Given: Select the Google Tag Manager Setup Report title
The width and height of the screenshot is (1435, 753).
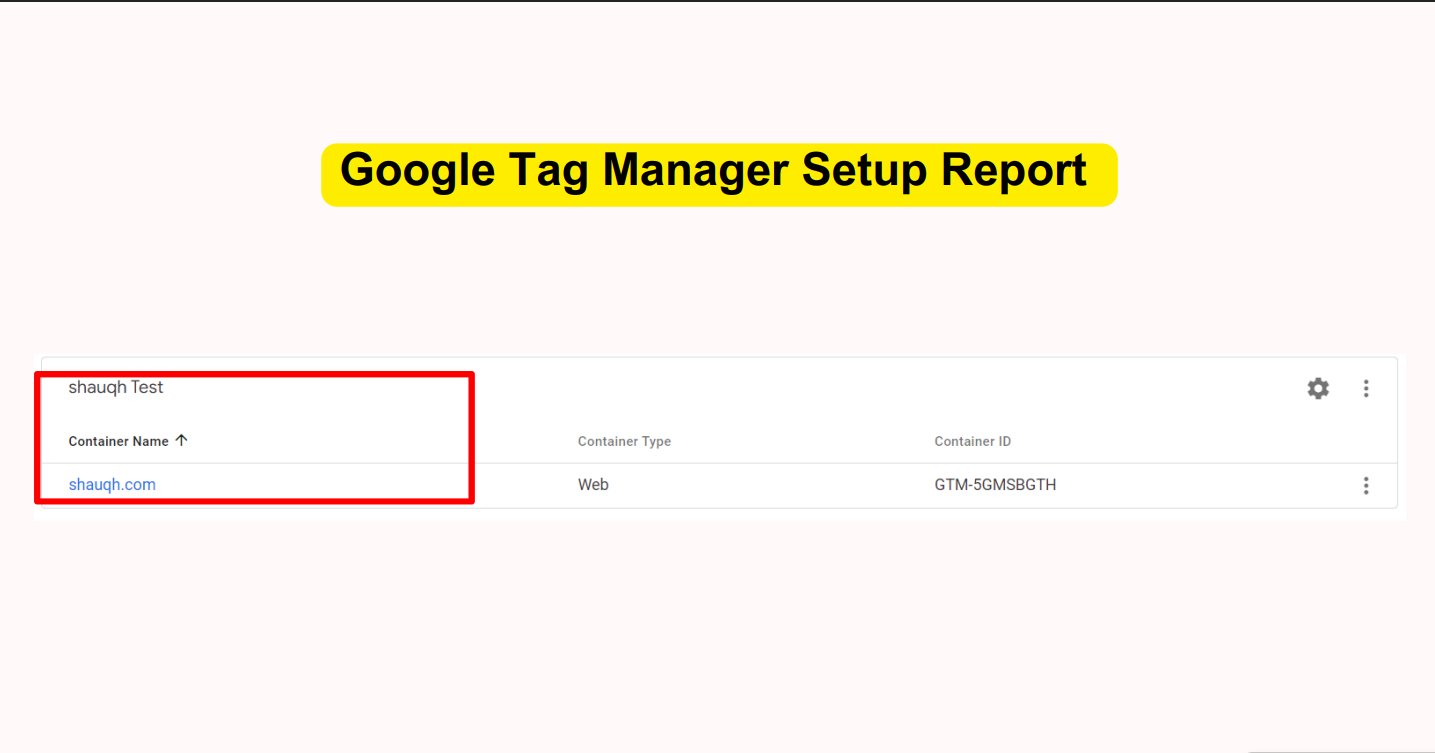Looking at the screenshot, I should coord(714,171).
